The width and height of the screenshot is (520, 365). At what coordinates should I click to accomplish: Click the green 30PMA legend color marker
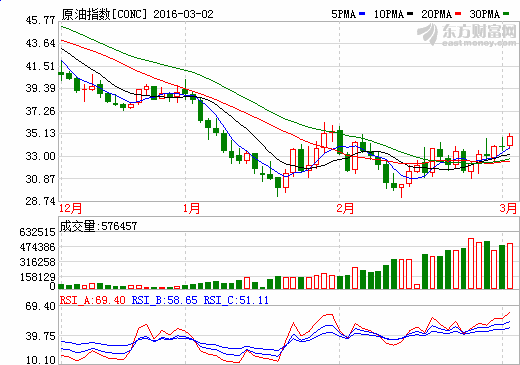coord(506,14)
